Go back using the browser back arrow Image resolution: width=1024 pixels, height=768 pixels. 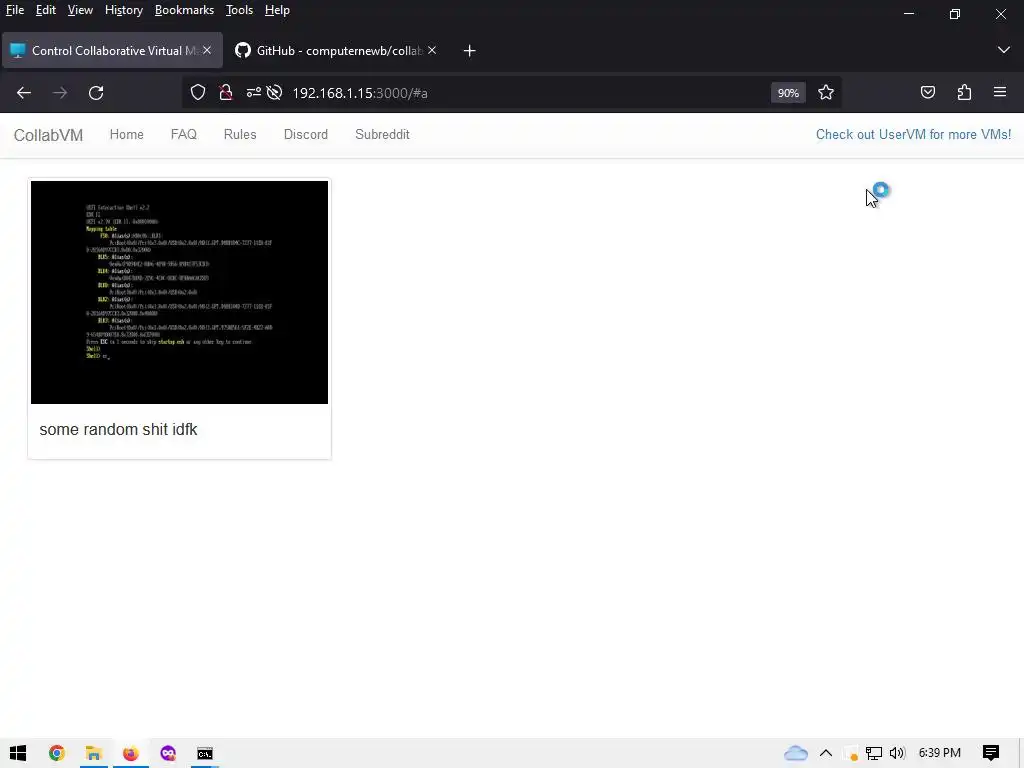(24, 93)
